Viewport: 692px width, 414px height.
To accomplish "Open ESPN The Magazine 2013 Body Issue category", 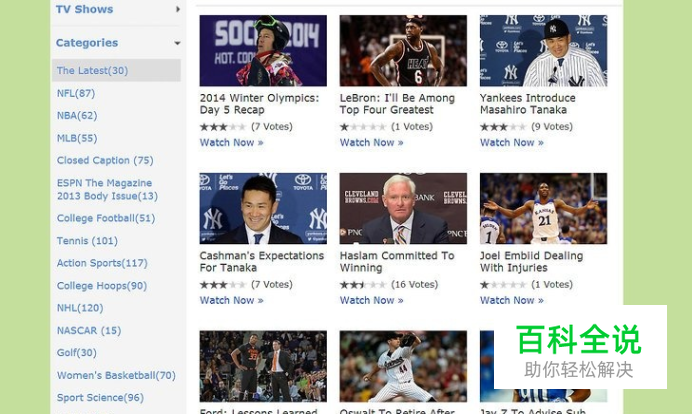I will [107, 189].
